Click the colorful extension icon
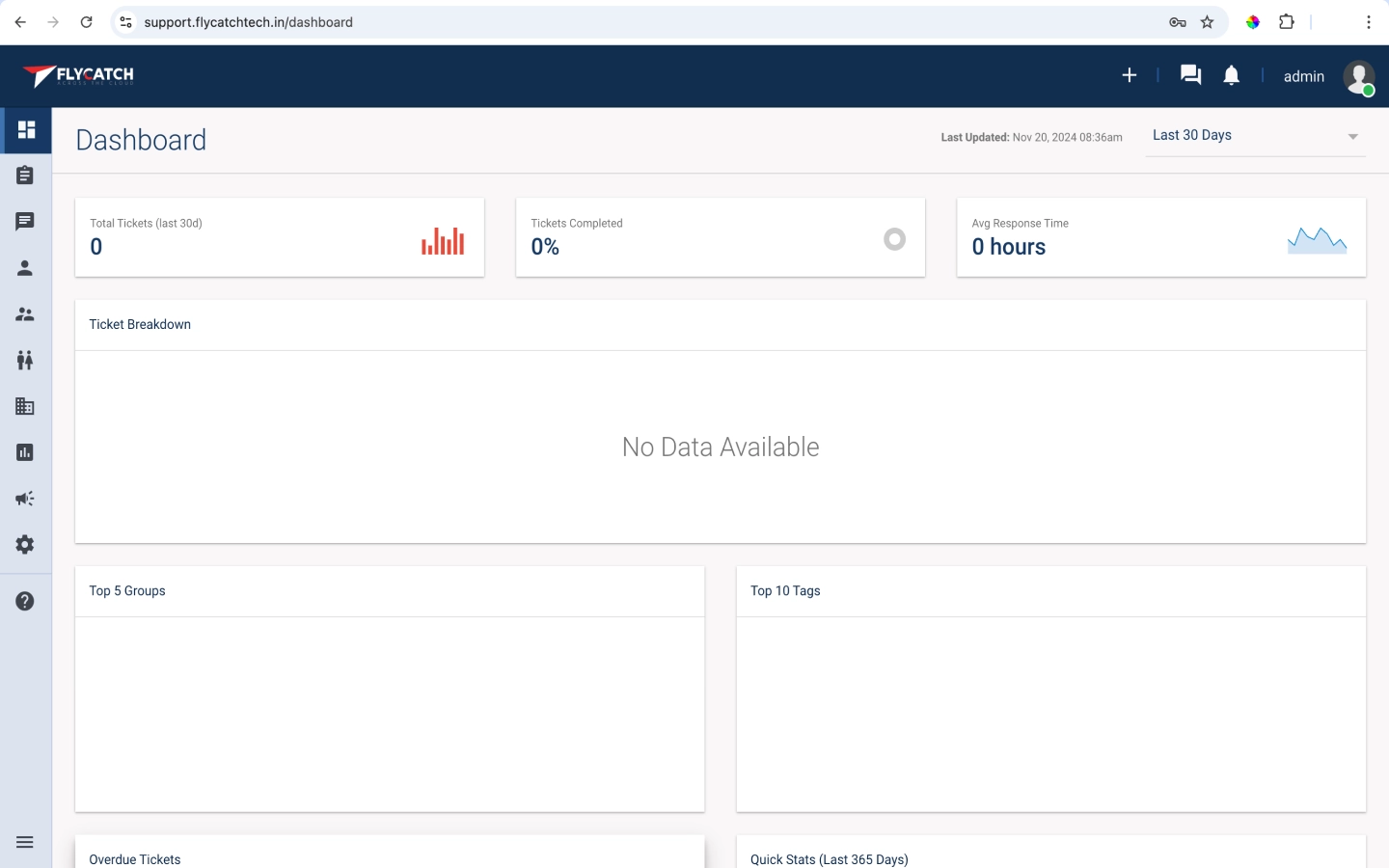The height and width of the screenshot is (868, 1389). [1253, 22]
